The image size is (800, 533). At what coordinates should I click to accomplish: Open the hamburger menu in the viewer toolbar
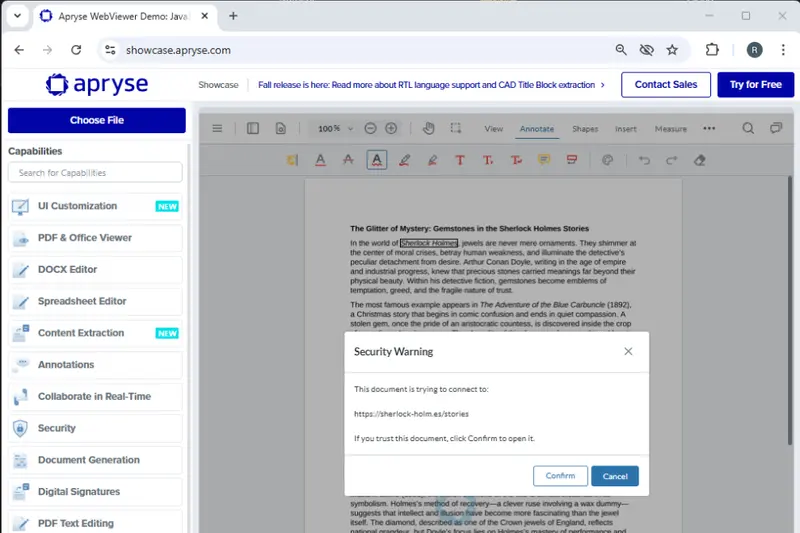217,129
